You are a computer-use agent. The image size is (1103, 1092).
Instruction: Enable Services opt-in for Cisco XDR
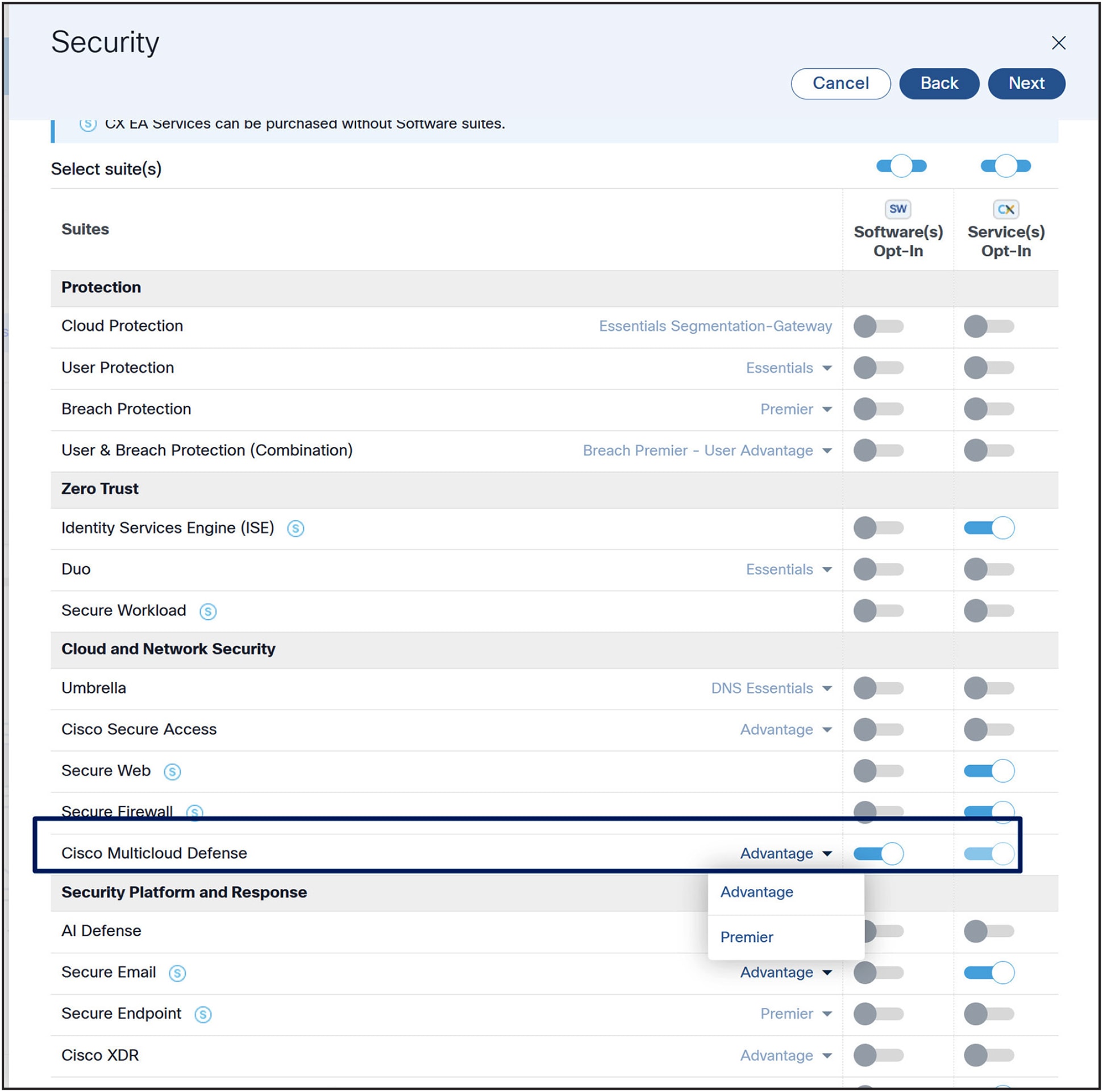(989, 1056)
